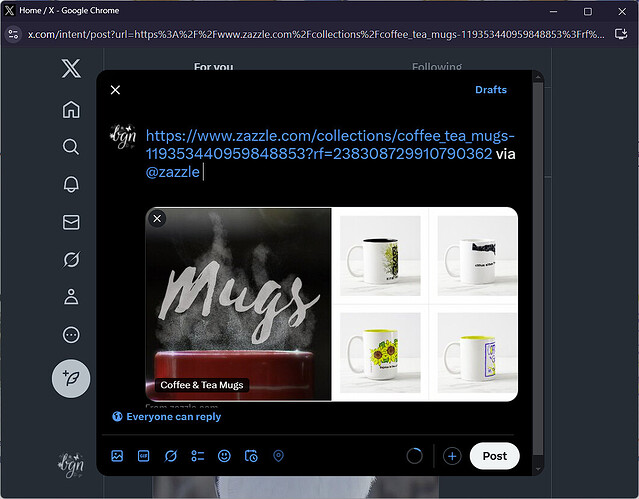
Task: Remove the link preview card
Action: [157, 219]
